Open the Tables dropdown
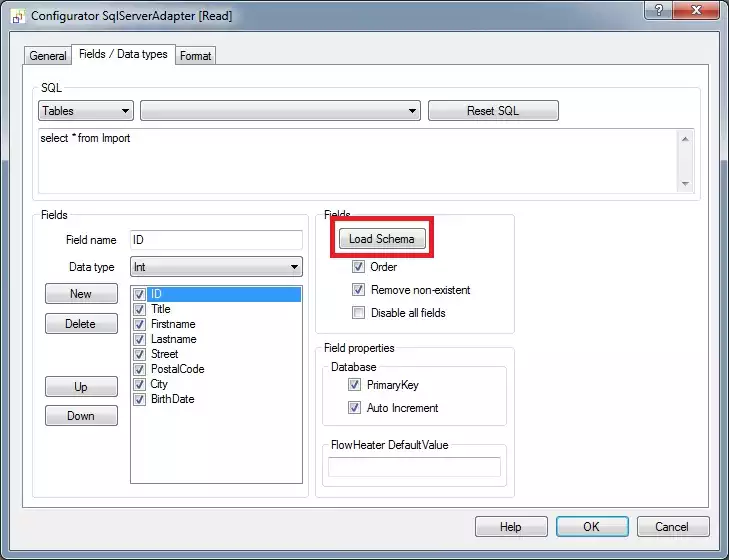 (86, 111)
